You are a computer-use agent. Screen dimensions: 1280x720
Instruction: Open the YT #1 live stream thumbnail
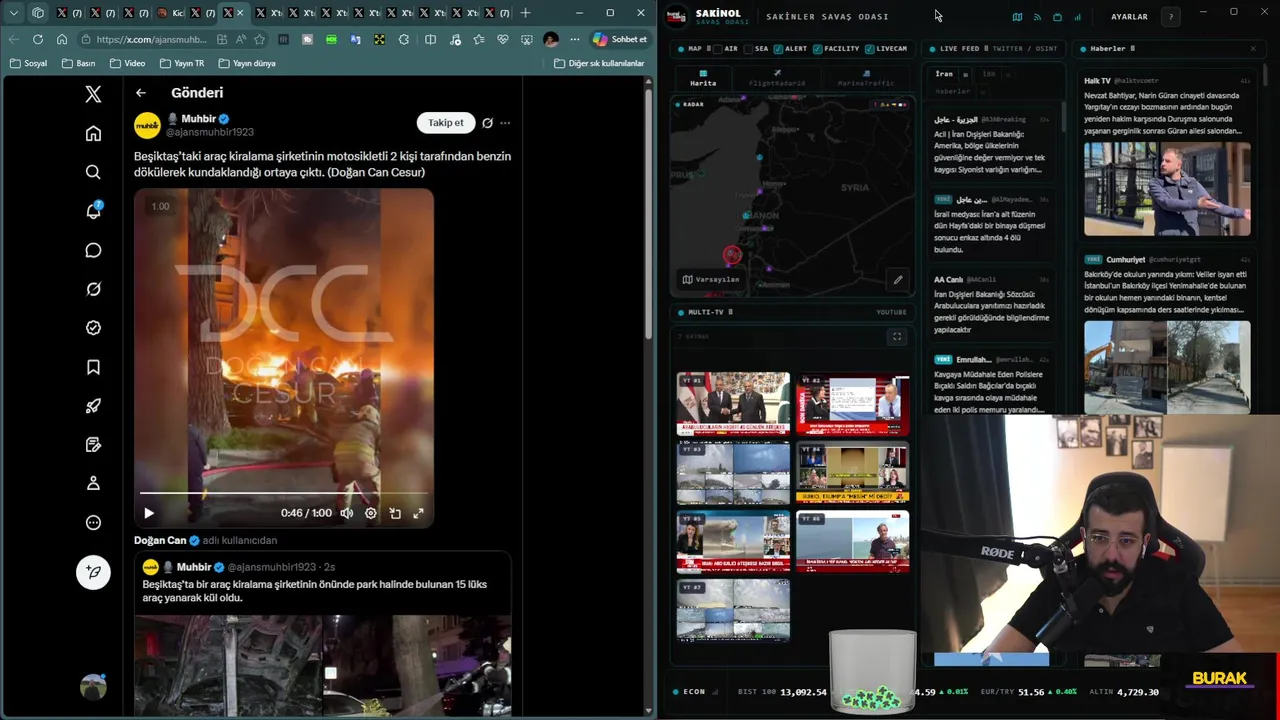733,404
